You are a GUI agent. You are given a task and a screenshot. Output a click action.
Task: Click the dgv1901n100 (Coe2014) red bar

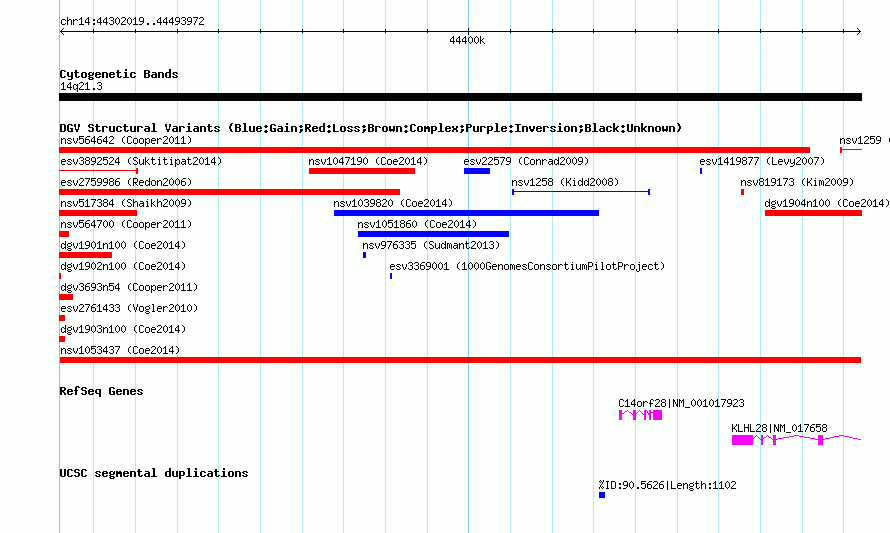[85, 255]
